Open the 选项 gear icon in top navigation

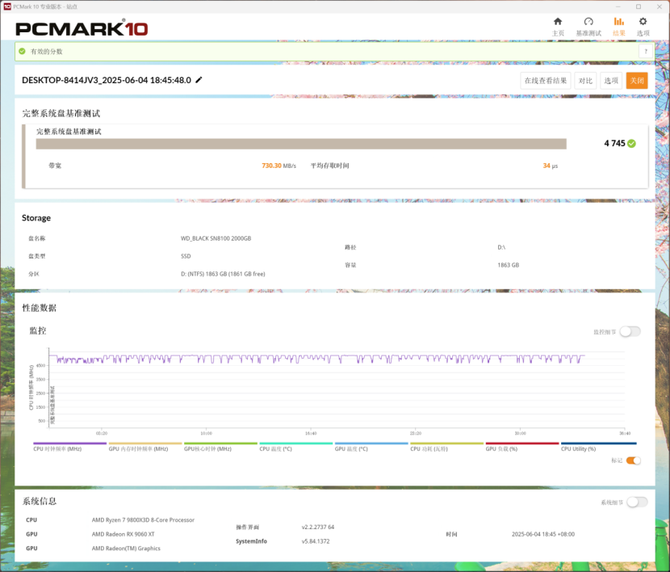tap(643, 21)
